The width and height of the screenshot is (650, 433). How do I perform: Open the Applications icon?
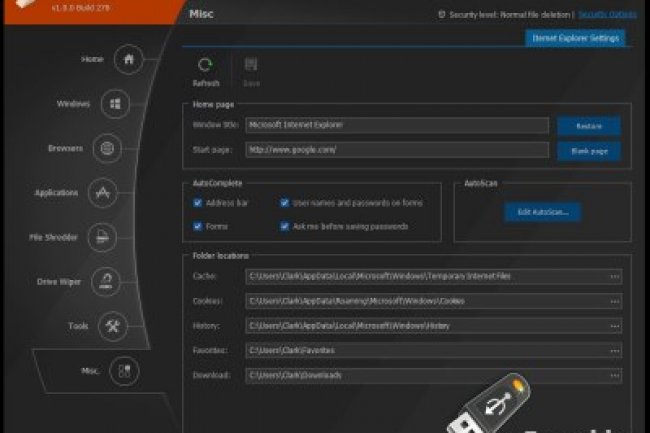point(103,193)
